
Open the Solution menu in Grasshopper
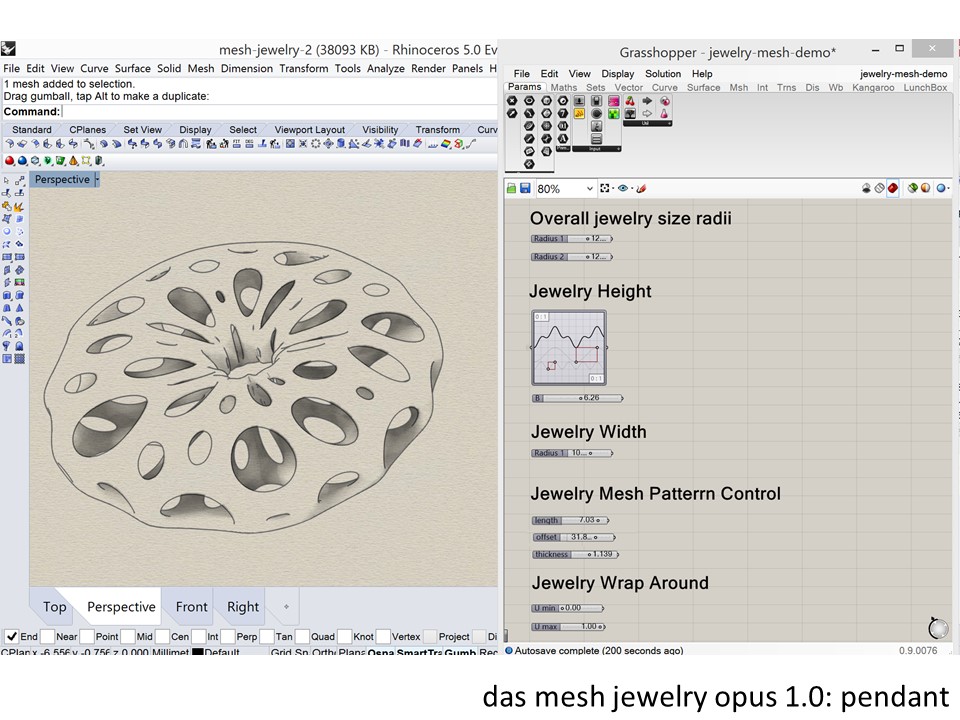coord(662,74)
